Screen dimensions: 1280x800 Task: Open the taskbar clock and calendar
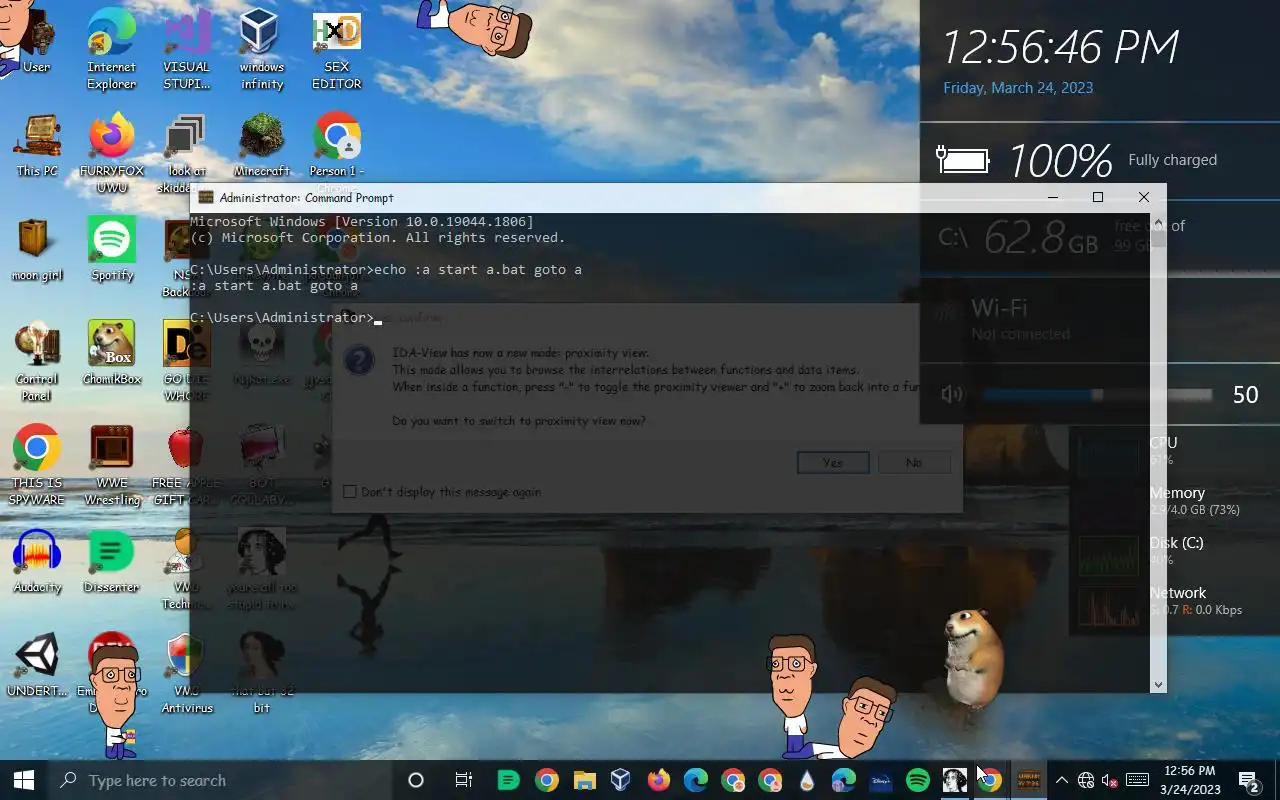click(x=1190, y=780)
